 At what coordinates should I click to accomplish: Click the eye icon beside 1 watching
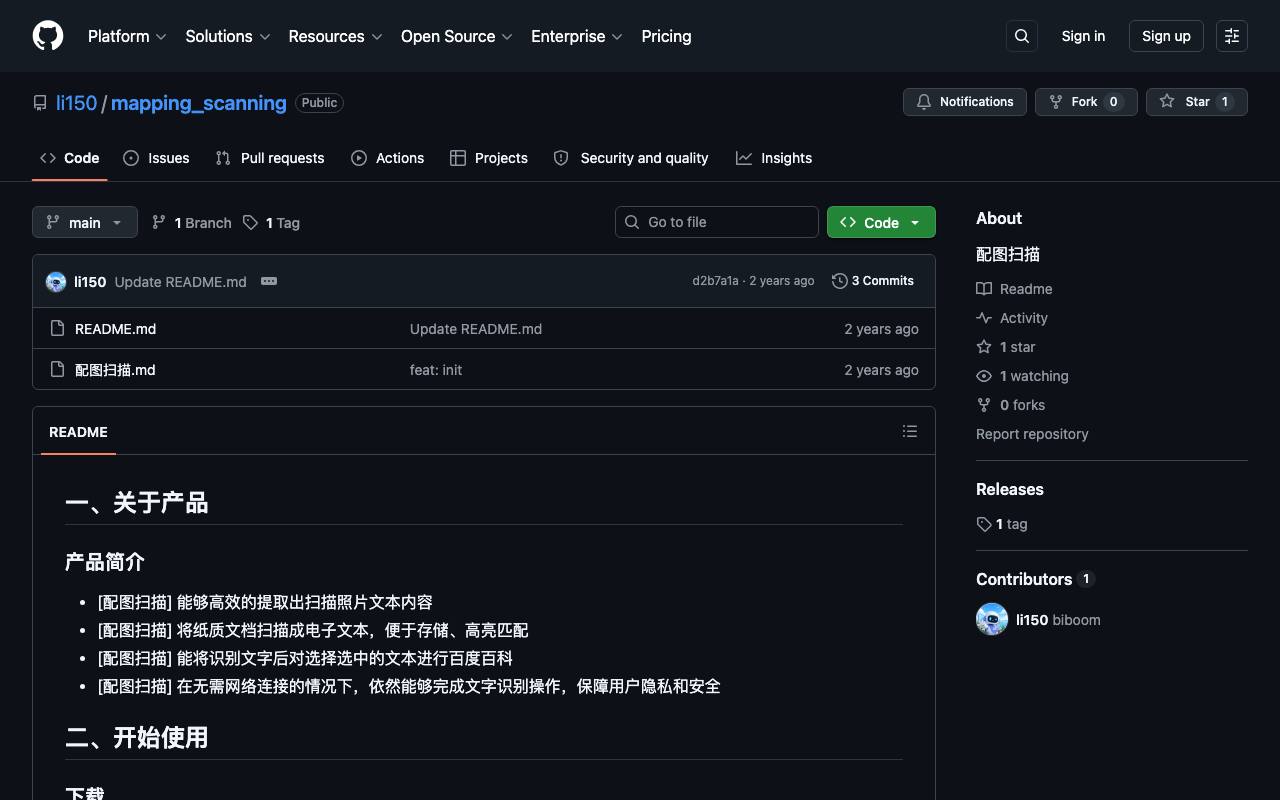(984, 376)
